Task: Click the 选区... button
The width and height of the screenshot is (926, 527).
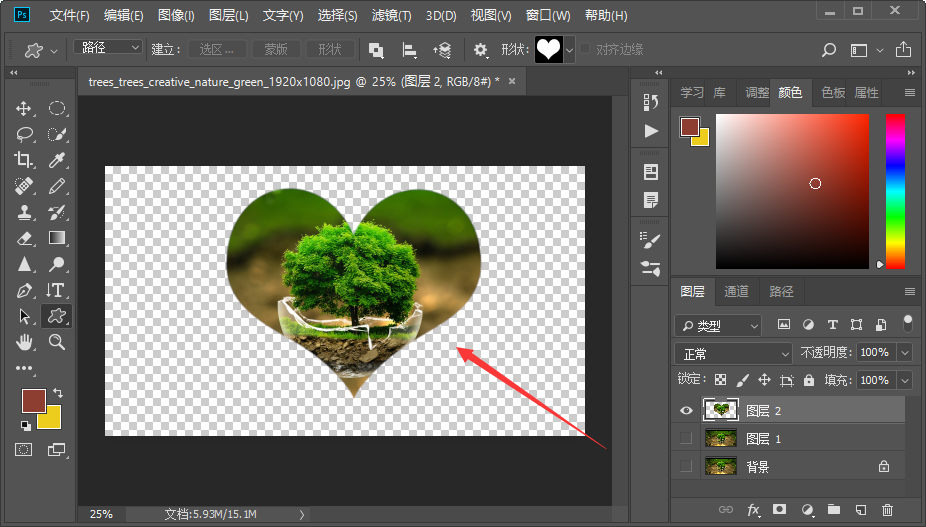Action: pos(216,49)
